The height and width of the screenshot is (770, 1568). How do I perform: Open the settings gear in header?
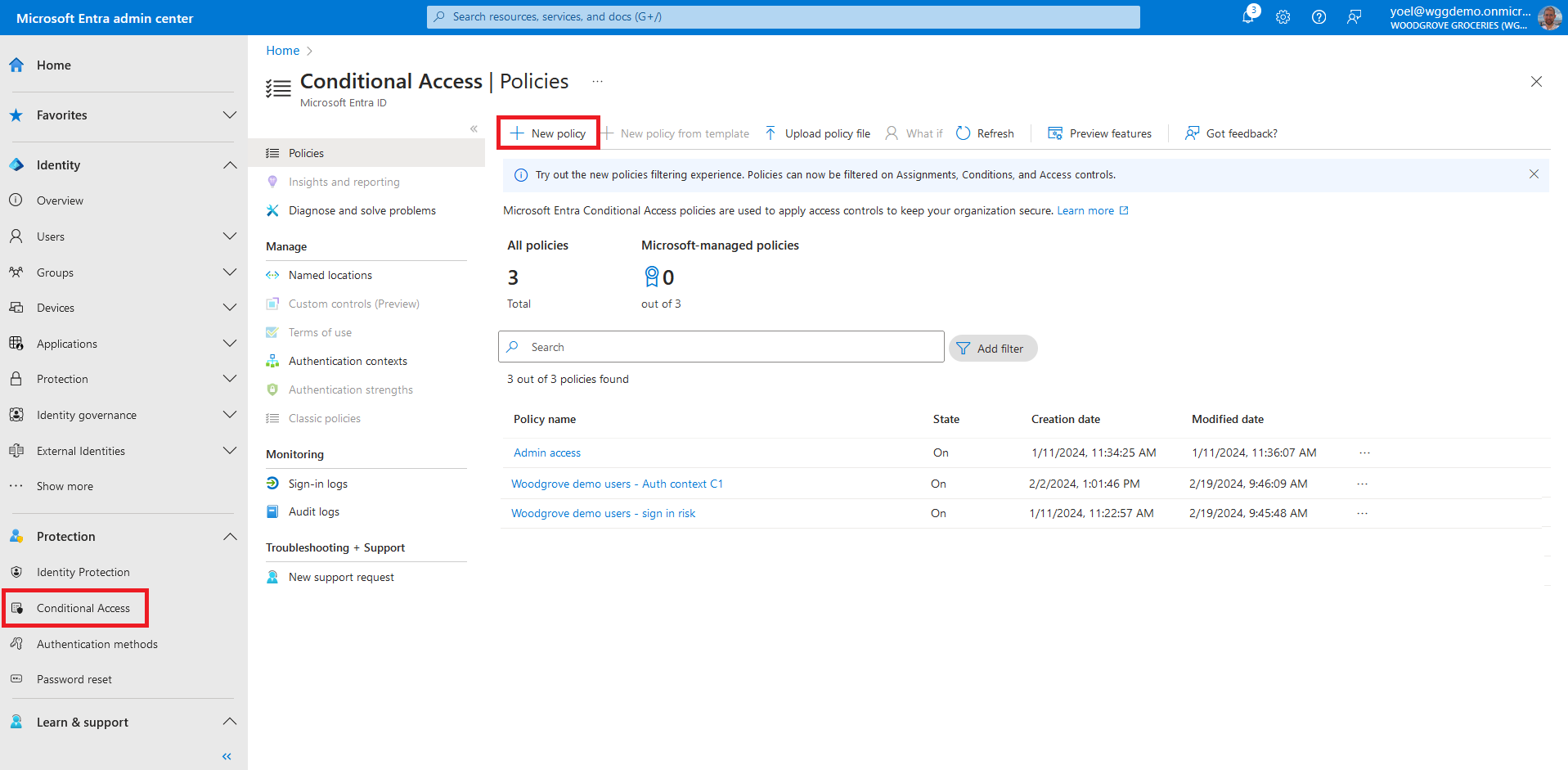click(1283, 17)
